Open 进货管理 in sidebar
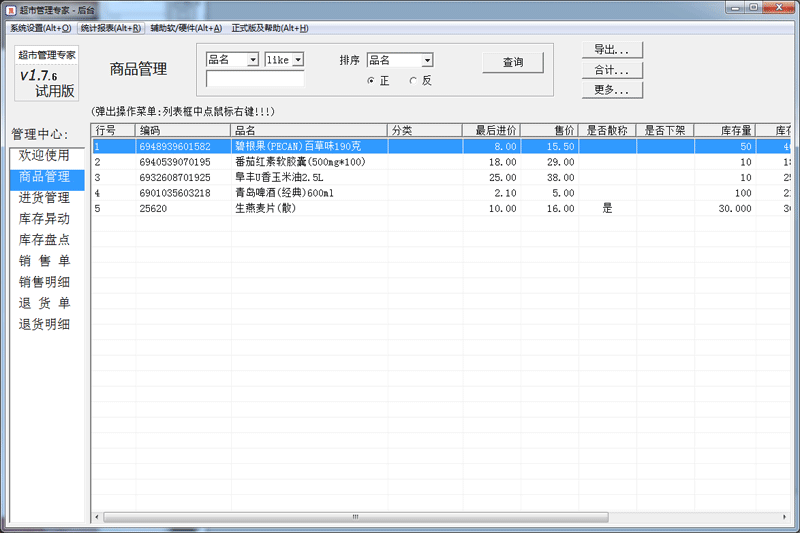Screen dimensions: 800x533 coord(44,197)
